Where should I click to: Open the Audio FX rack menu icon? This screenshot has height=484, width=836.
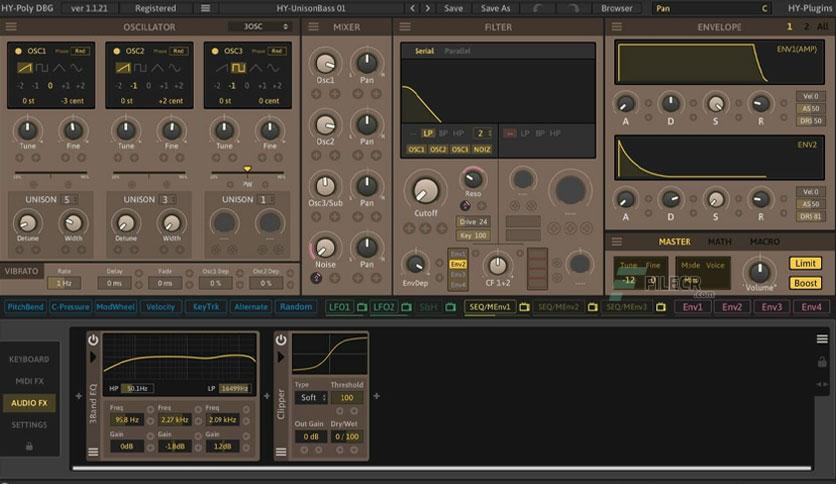point(822,339)
